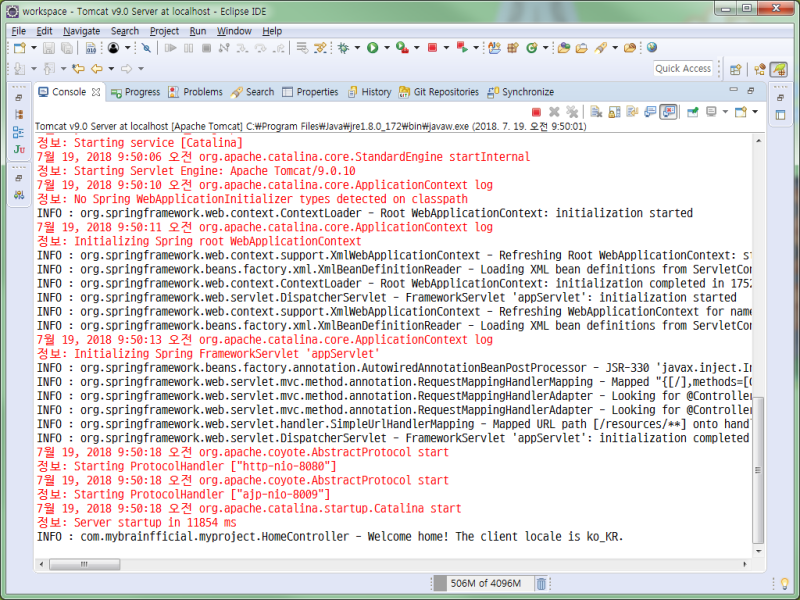Switch to the Git Repositories tab
800x600 pixels.
(x=439, y=92)
